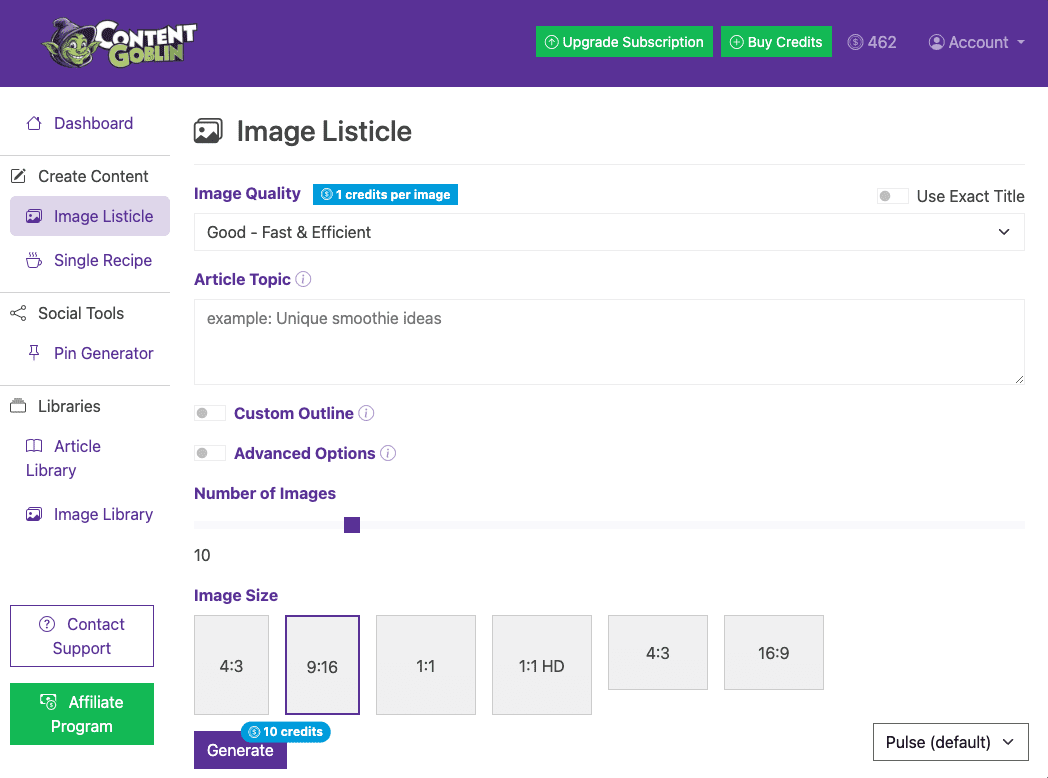Click the Number of Images slider handle

[x=352, y=525]
